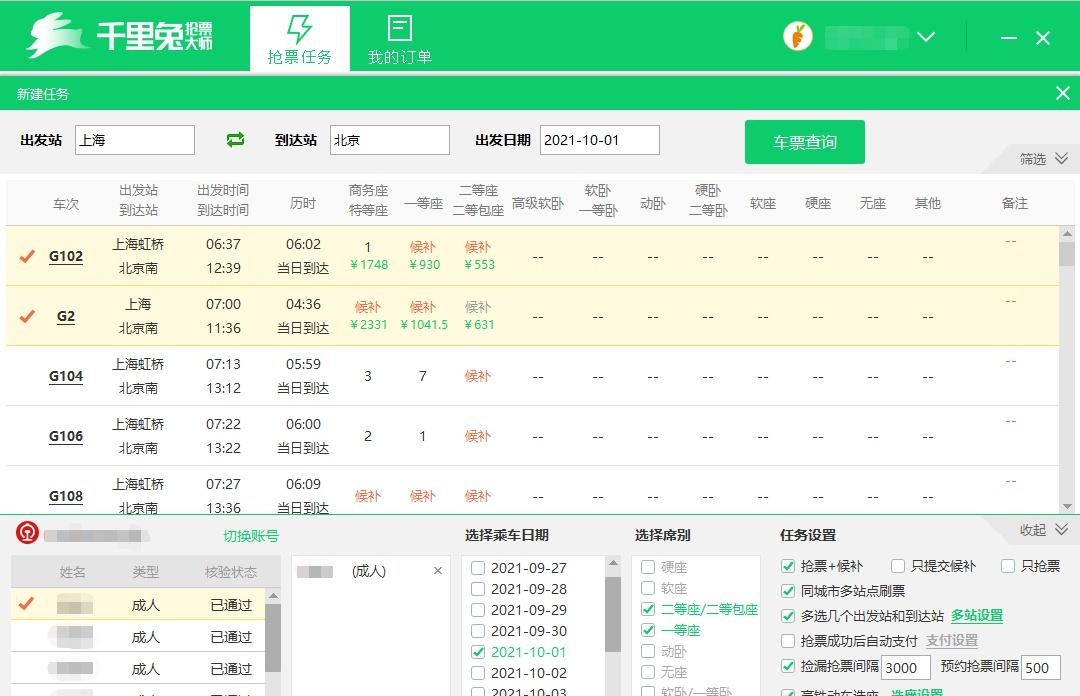Viewport: 1080px width, 696px height.
Task: Toggle 多选几个出发站和到达站 checkbox
Action: [x=788, y=615]
